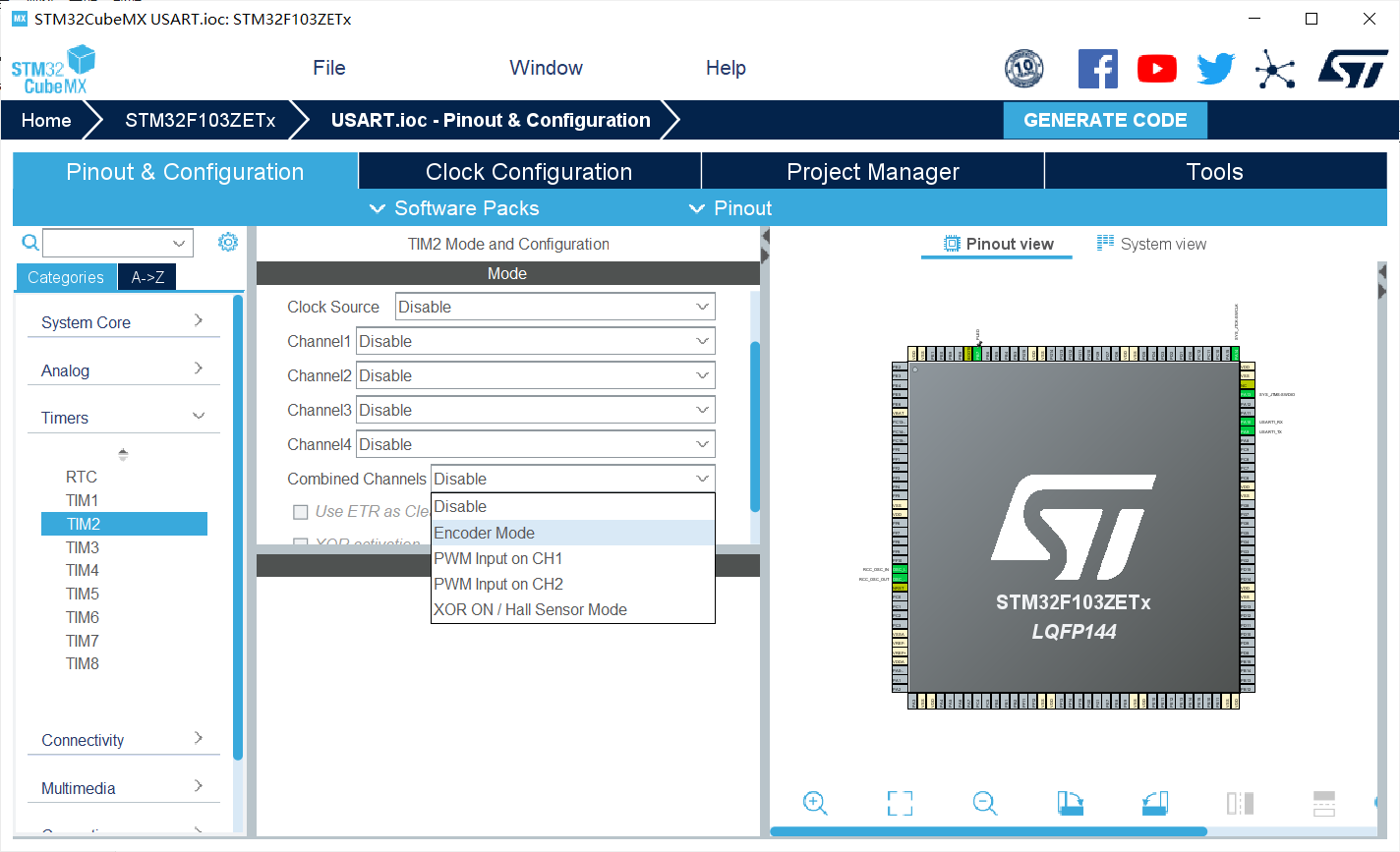Click the horizontal split view icon
The image size is (1400, 852).
[1324, 803]
